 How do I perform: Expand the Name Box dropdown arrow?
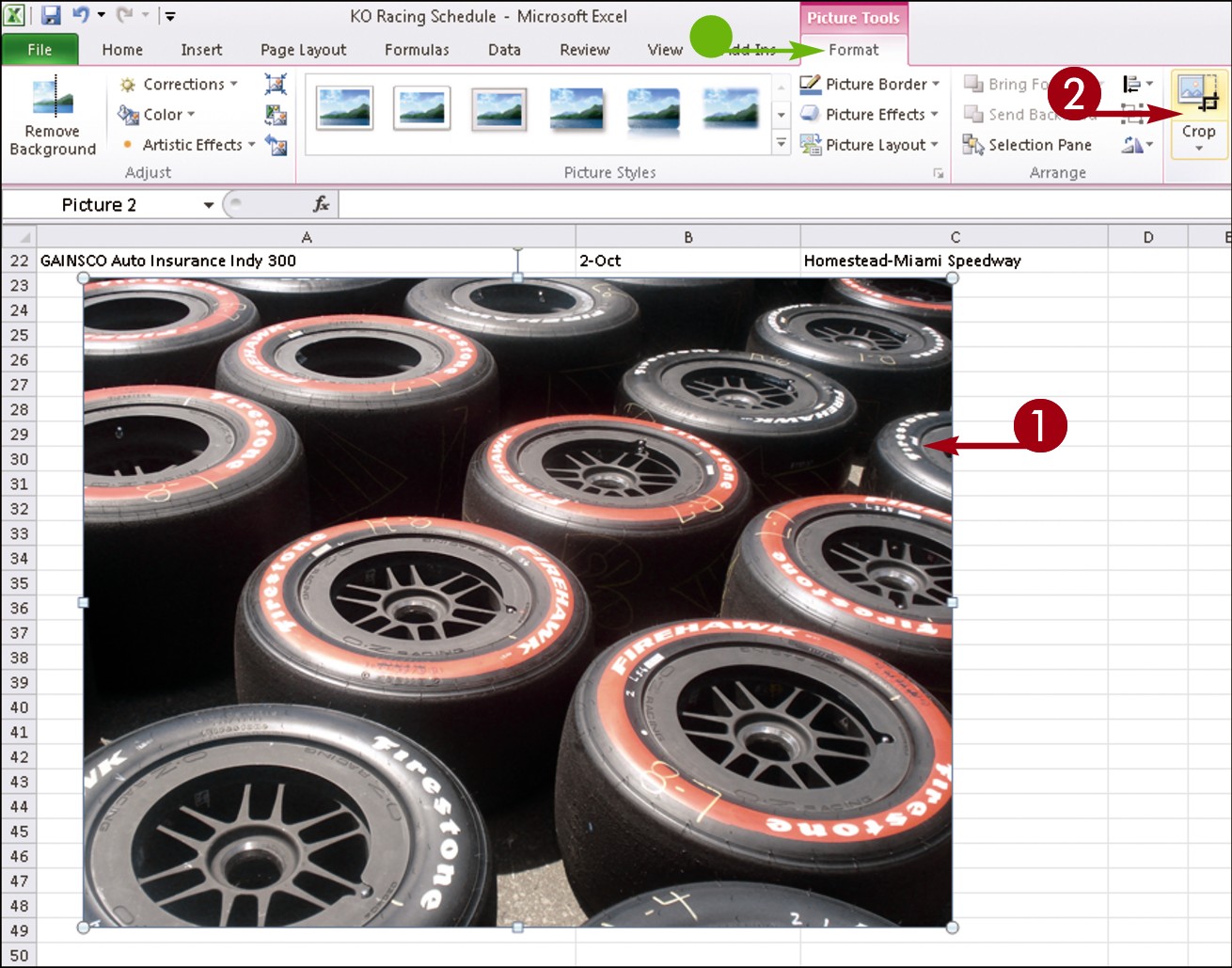[208, 204]
